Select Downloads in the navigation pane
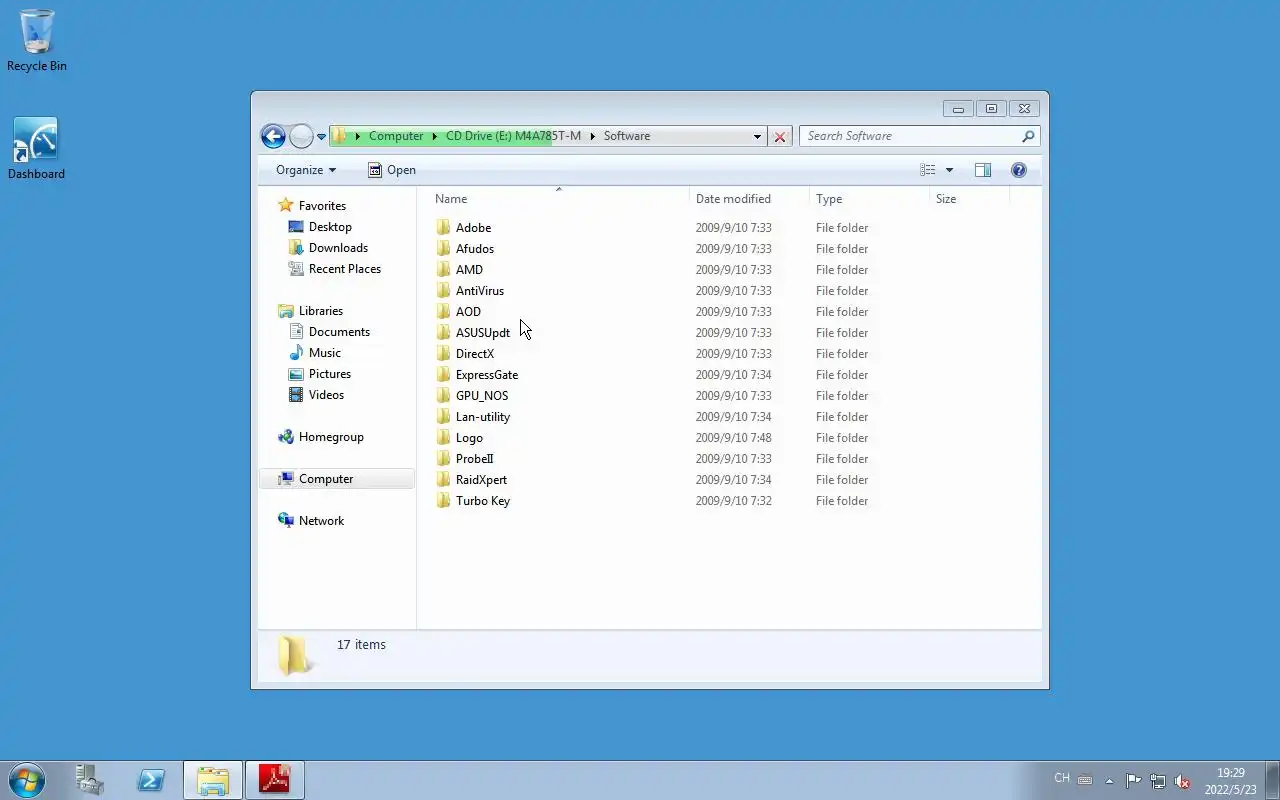1280x800 pixels. [x=328, y=248]
